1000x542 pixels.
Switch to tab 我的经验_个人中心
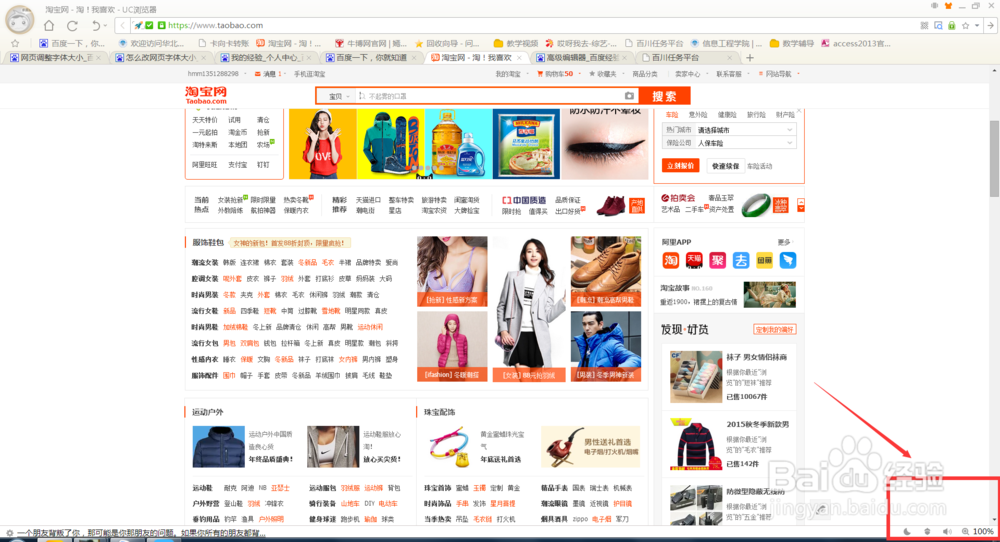[x=265, y=57]
